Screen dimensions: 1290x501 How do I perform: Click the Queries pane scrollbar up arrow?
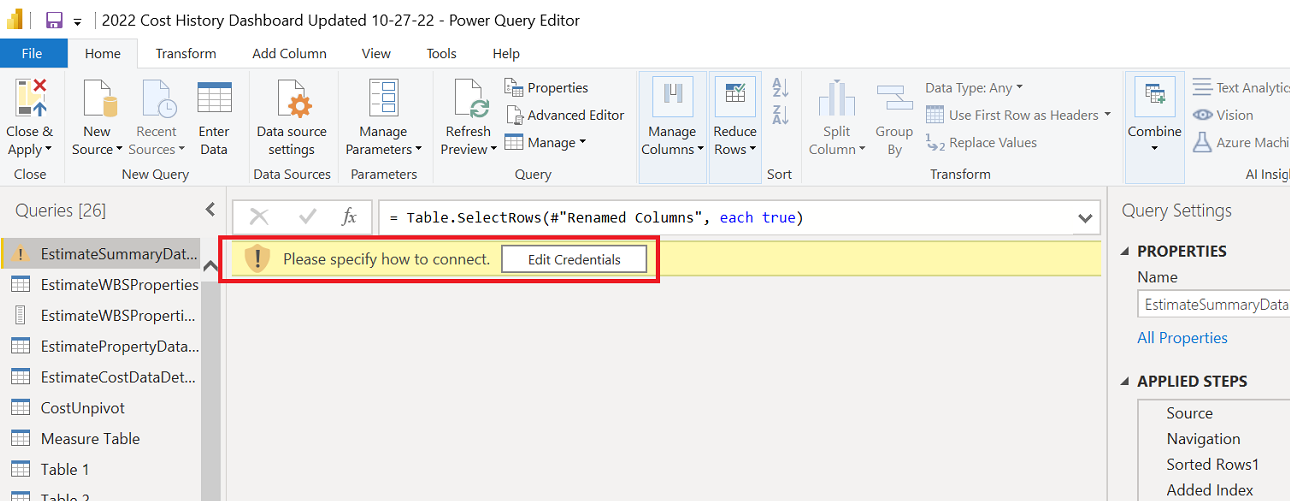211,266
